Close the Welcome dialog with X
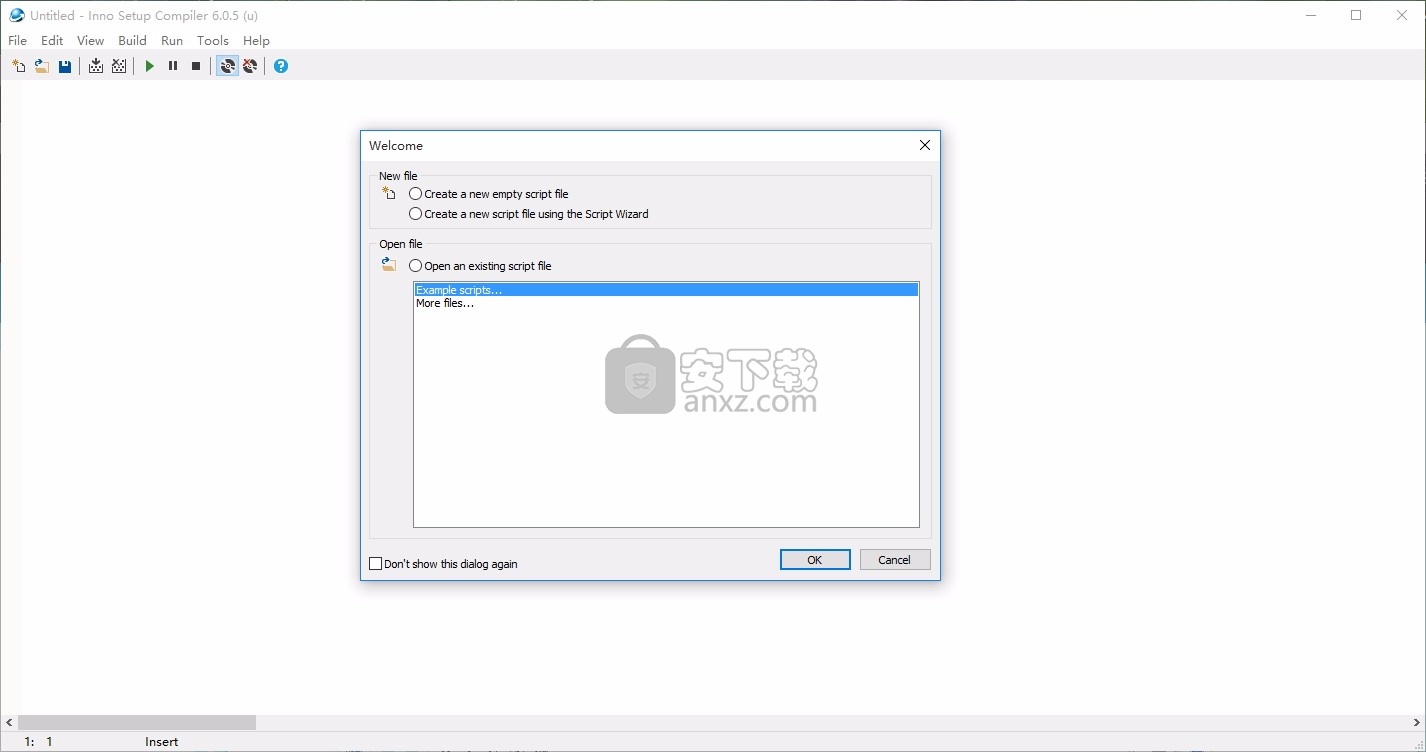The width and height of the screenshot is (1426, 752). pyautogui.click(x=925, y=145)
